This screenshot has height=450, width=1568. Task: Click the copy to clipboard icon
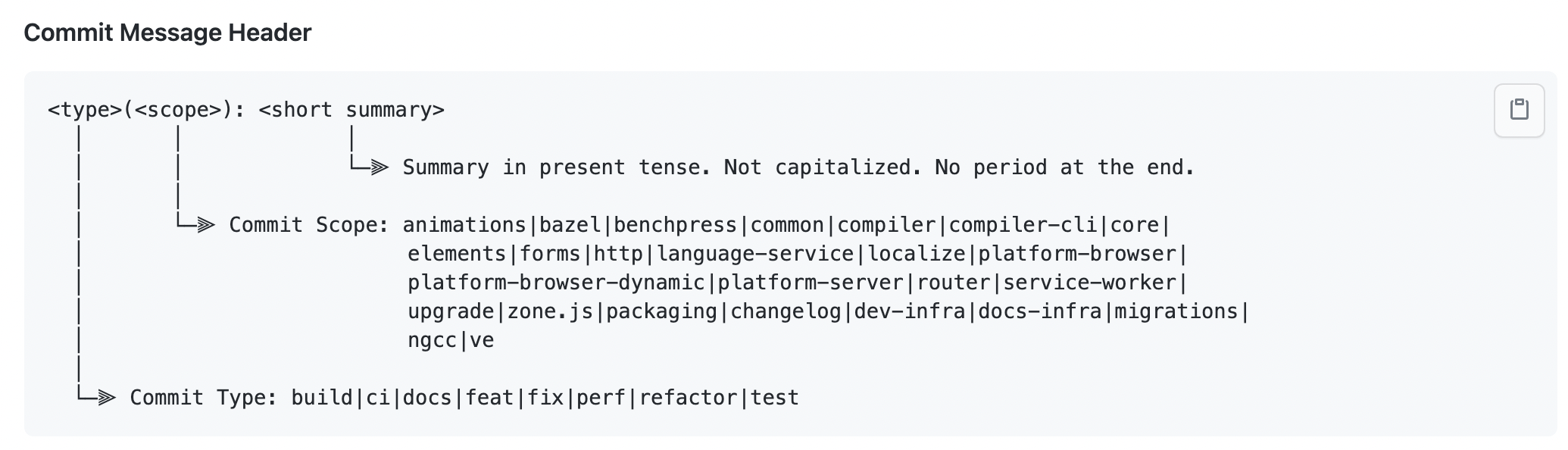(x=1519, y=110)
